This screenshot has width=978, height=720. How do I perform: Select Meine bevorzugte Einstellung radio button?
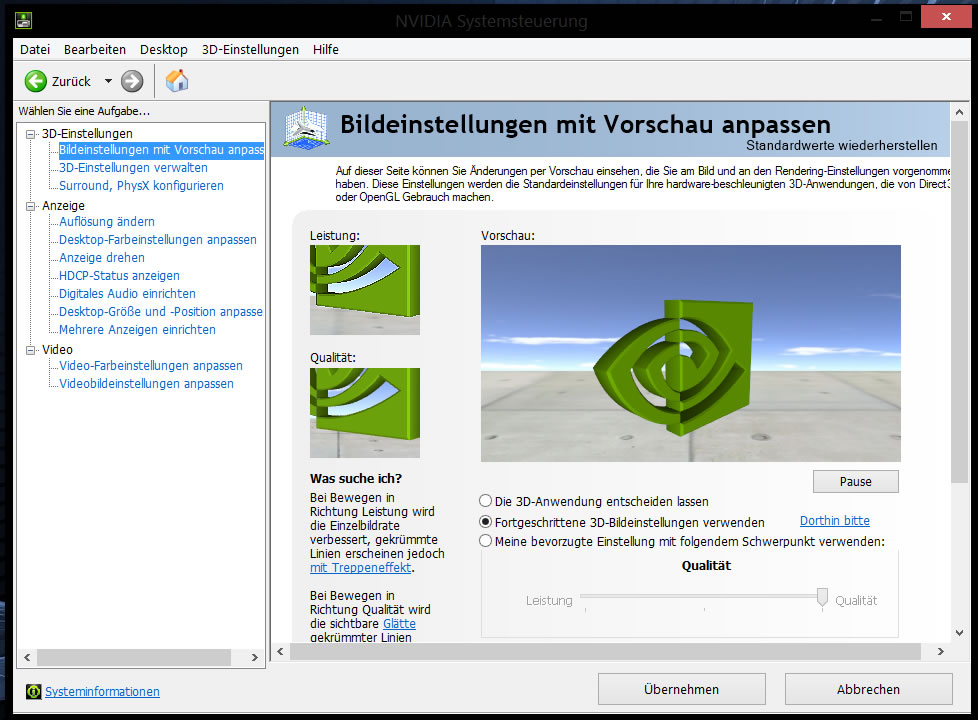click(485, 541)
